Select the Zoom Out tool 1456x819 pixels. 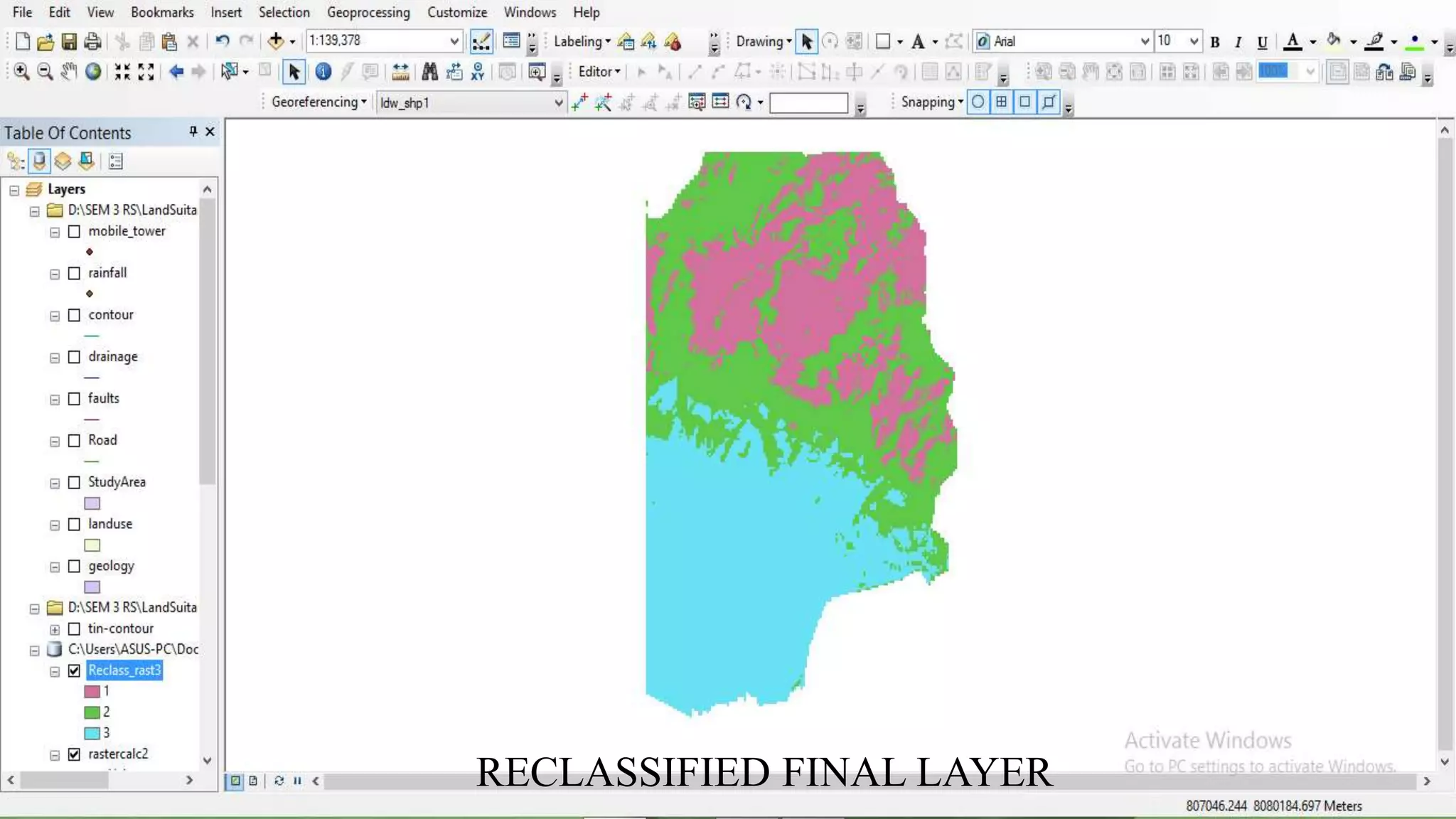point(45,72)
